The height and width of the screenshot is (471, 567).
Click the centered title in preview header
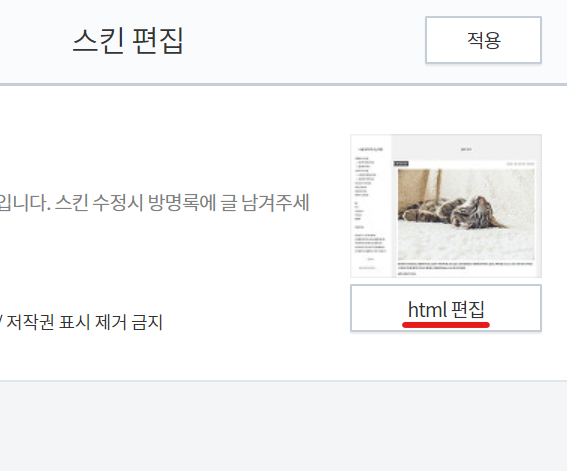pos(466,149)
